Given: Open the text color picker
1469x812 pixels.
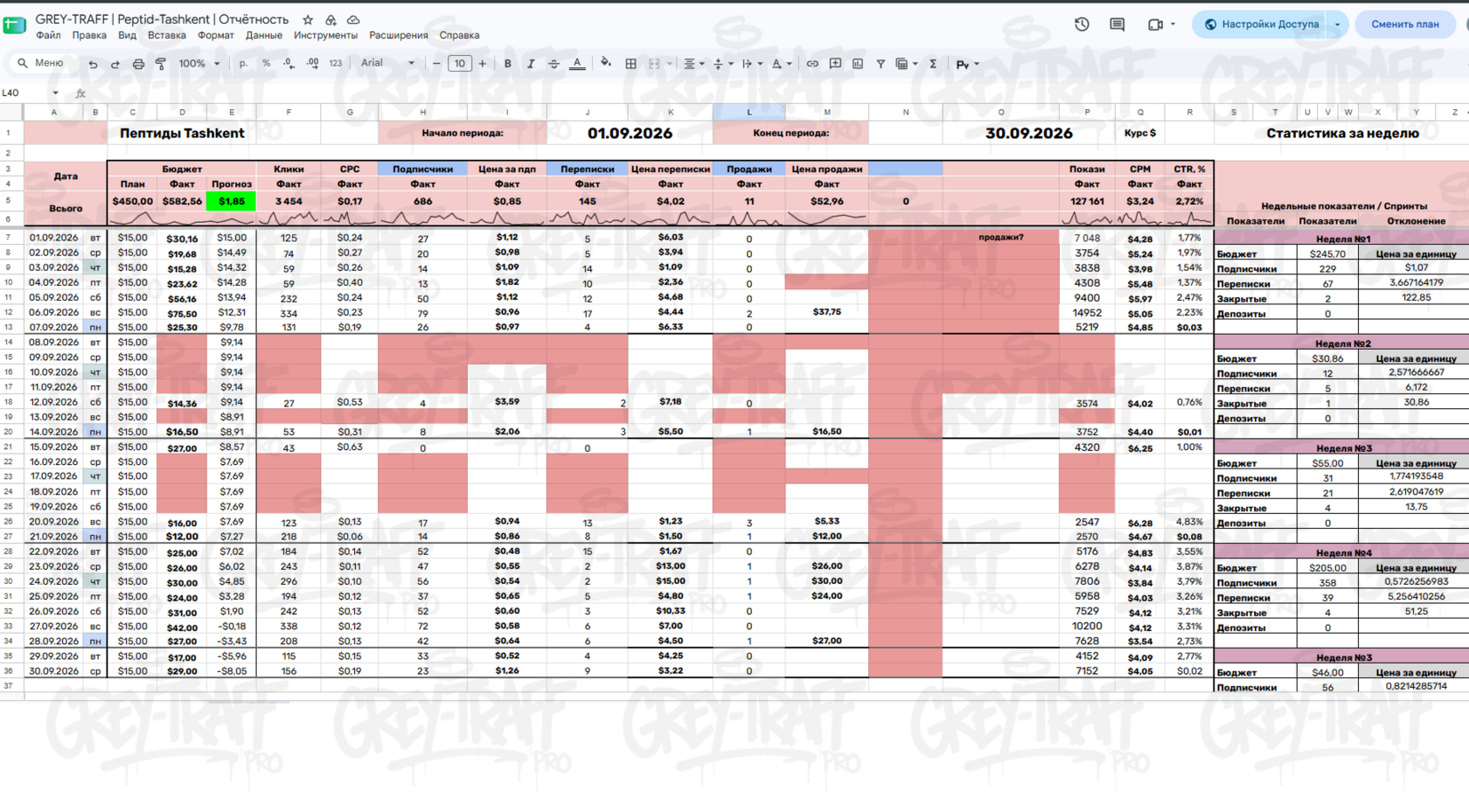Looking at the screenshot, I should [577, 64].
